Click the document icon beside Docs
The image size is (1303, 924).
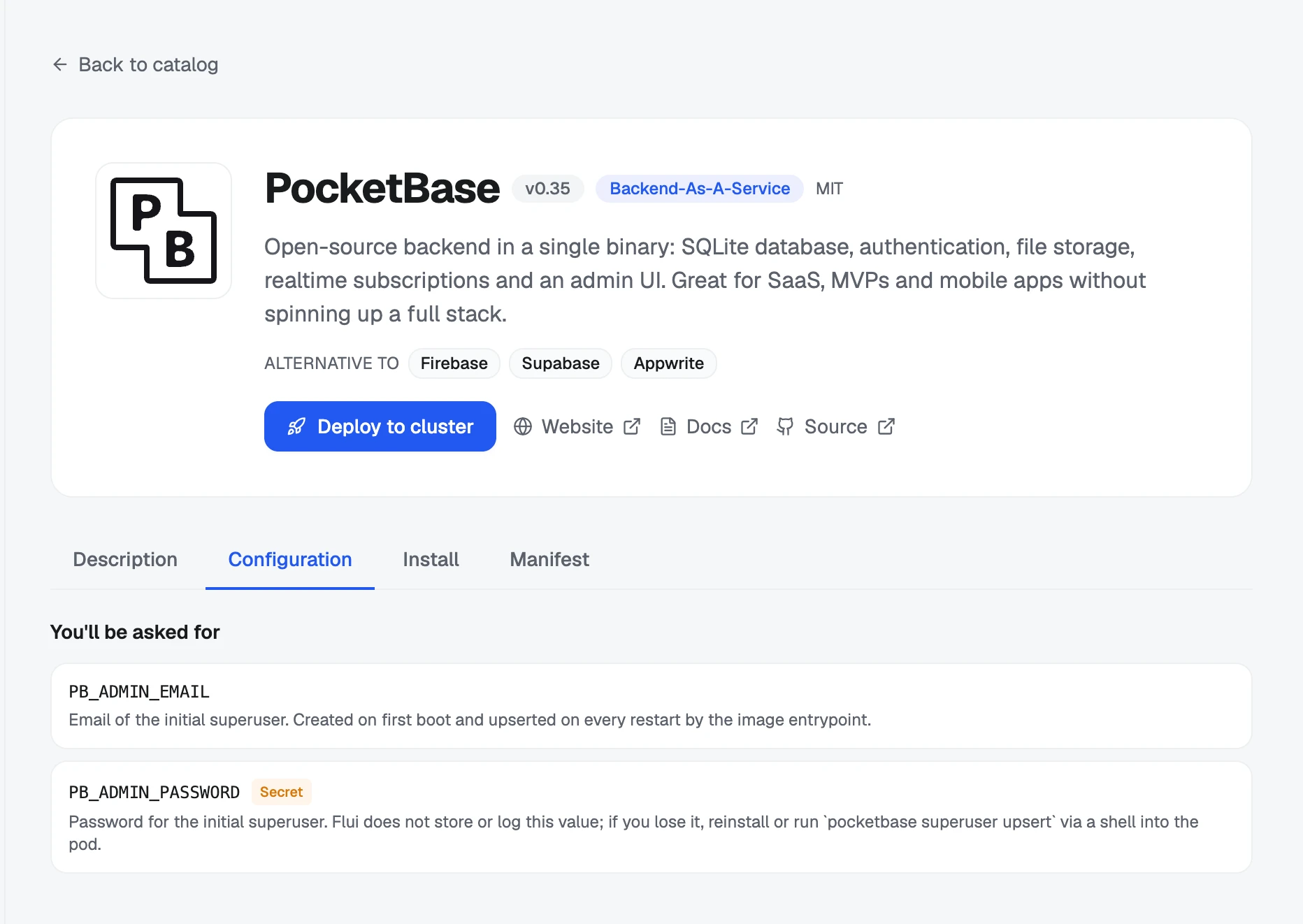pos(668,426)
